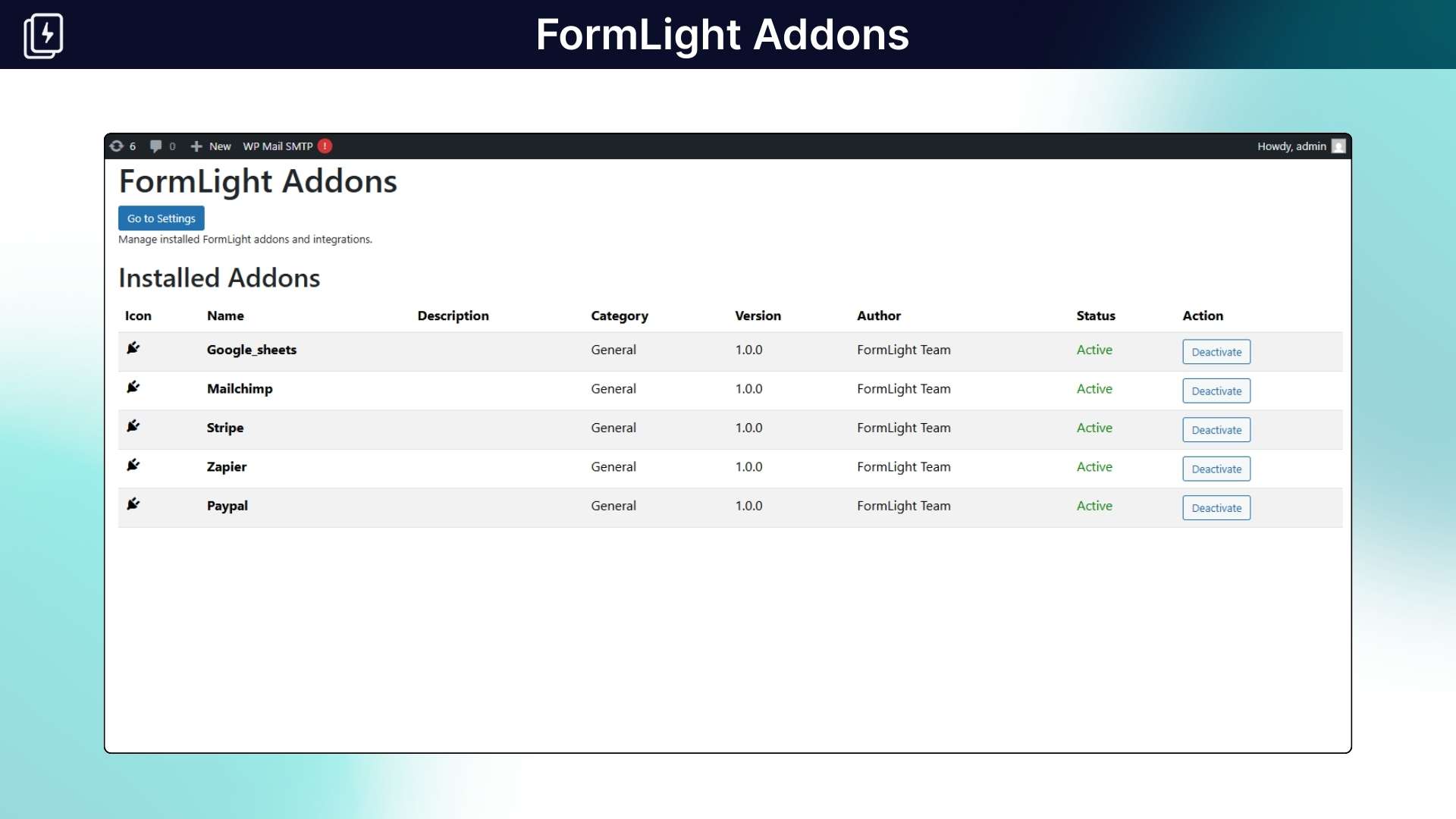Select the Google_sheets addon plugin icon
This screenshot has height=819, width=1456.
coord(133,348)
